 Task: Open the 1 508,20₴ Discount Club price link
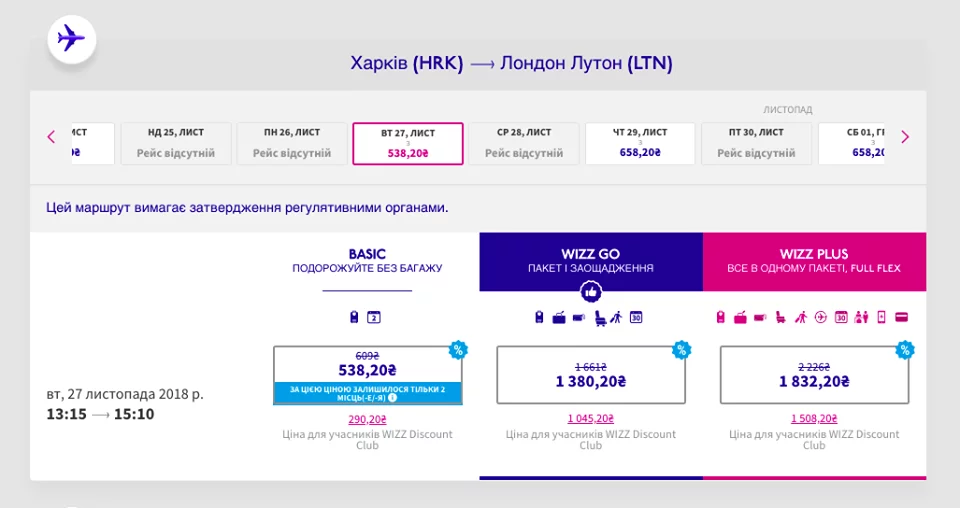coord(814,419)
